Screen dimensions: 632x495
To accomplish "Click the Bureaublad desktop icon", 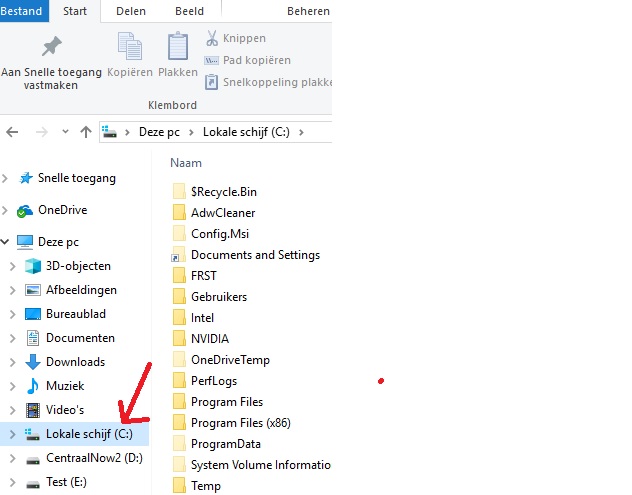I will (33, 314).
